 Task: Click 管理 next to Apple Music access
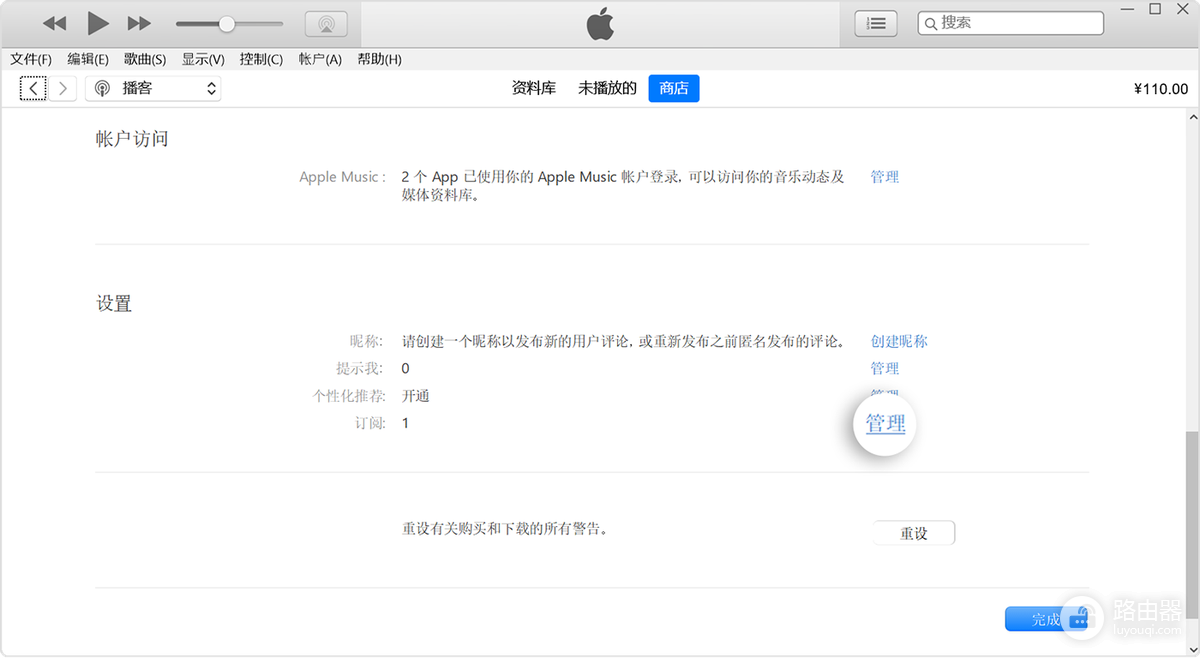click(884, 177)
